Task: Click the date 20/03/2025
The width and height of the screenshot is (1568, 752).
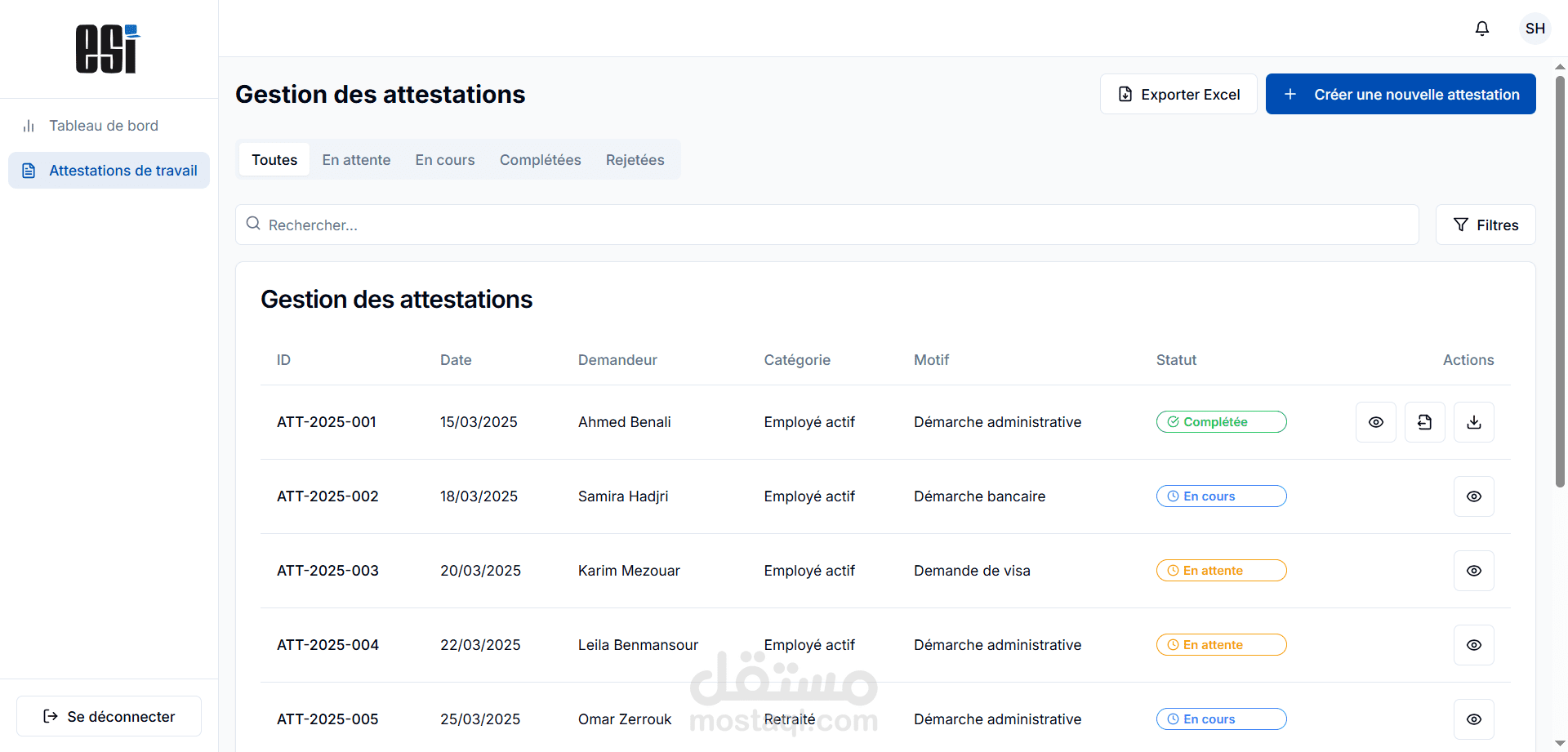Action: (480, 571)
